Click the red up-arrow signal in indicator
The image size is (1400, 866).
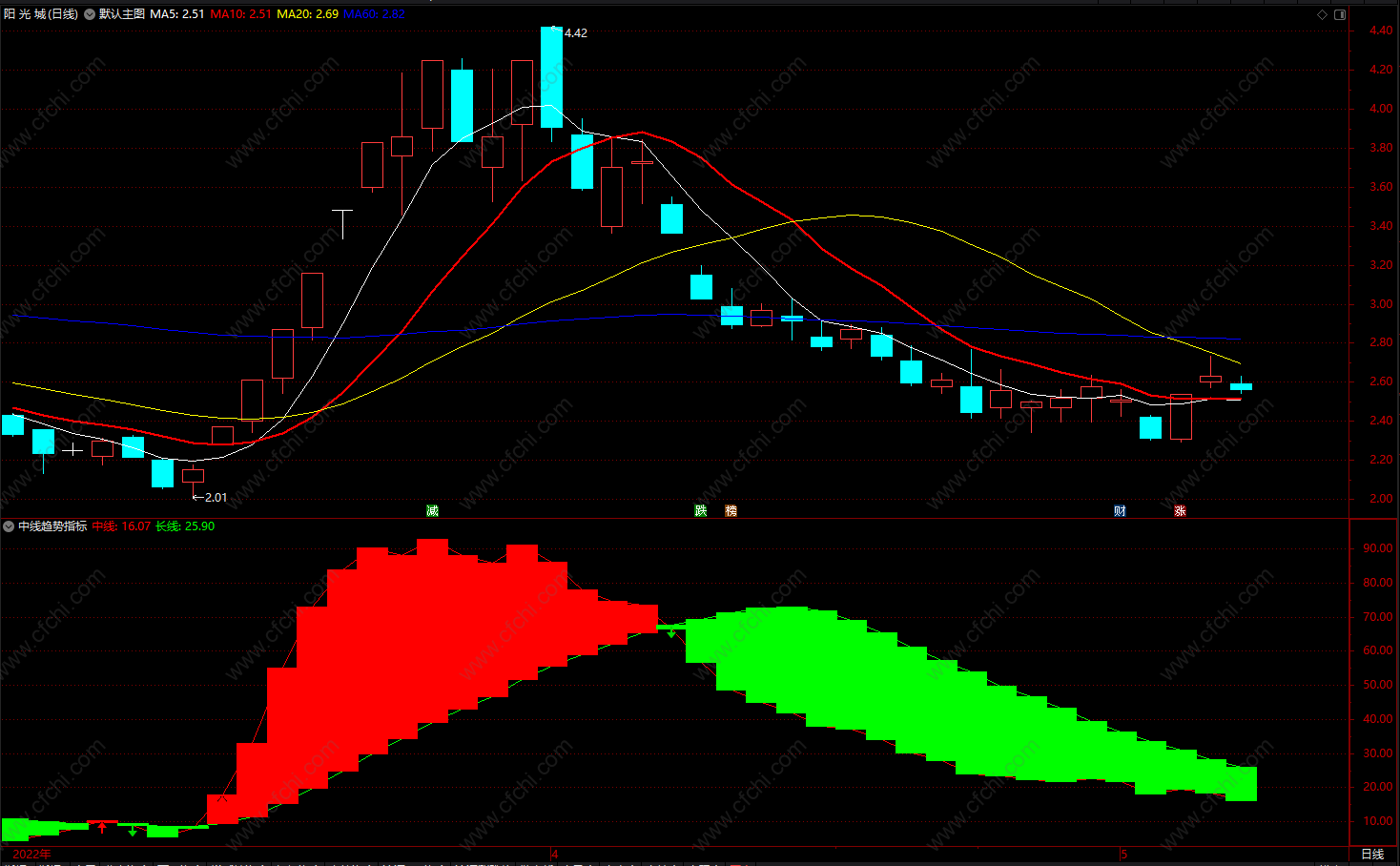[x=102, y=827]
